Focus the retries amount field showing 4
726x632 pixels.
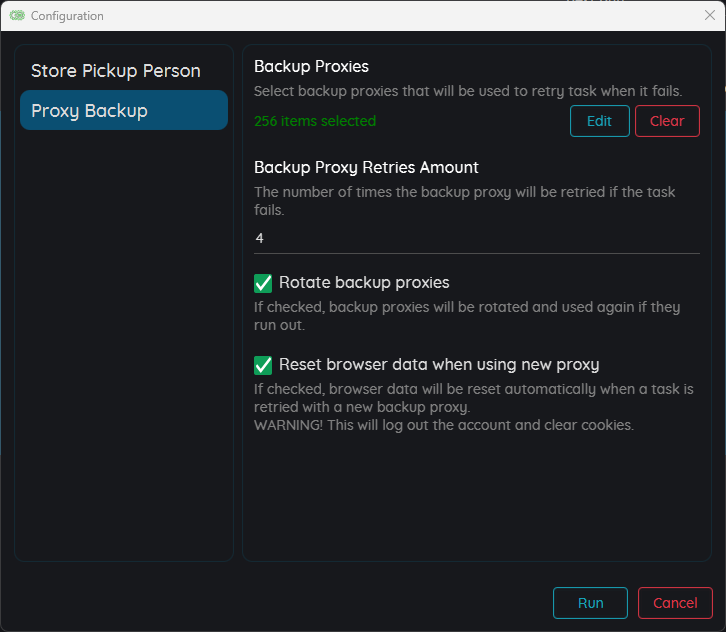tap(476, 238)
